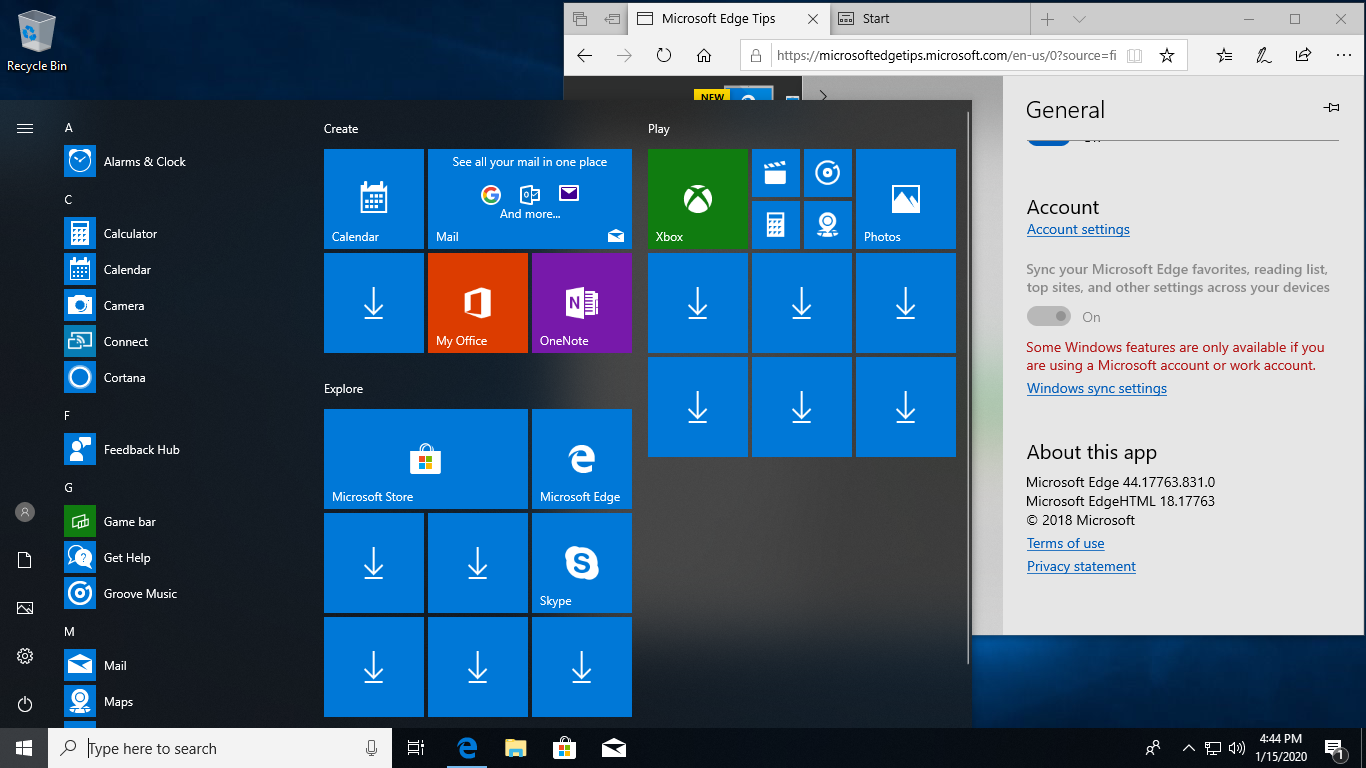Open a new Edge tab
Image resolution: width=1366 pixels, height=768 pixels.
(1047, 19)
